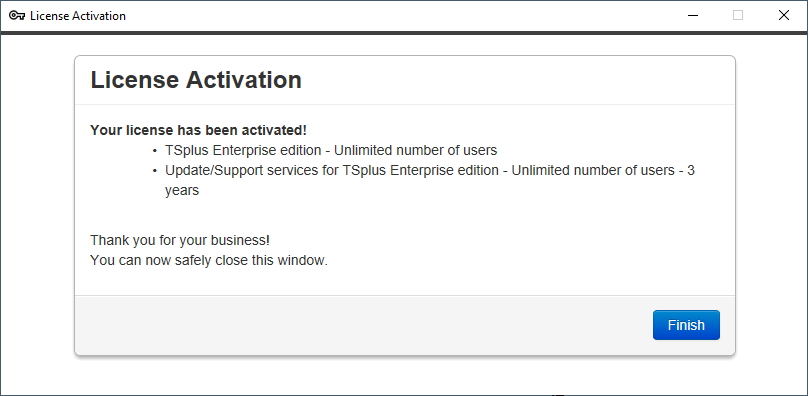Click the greyed-out maximize window icon
The width and height of the screenshot is (808, 396).
coord(738,15)
